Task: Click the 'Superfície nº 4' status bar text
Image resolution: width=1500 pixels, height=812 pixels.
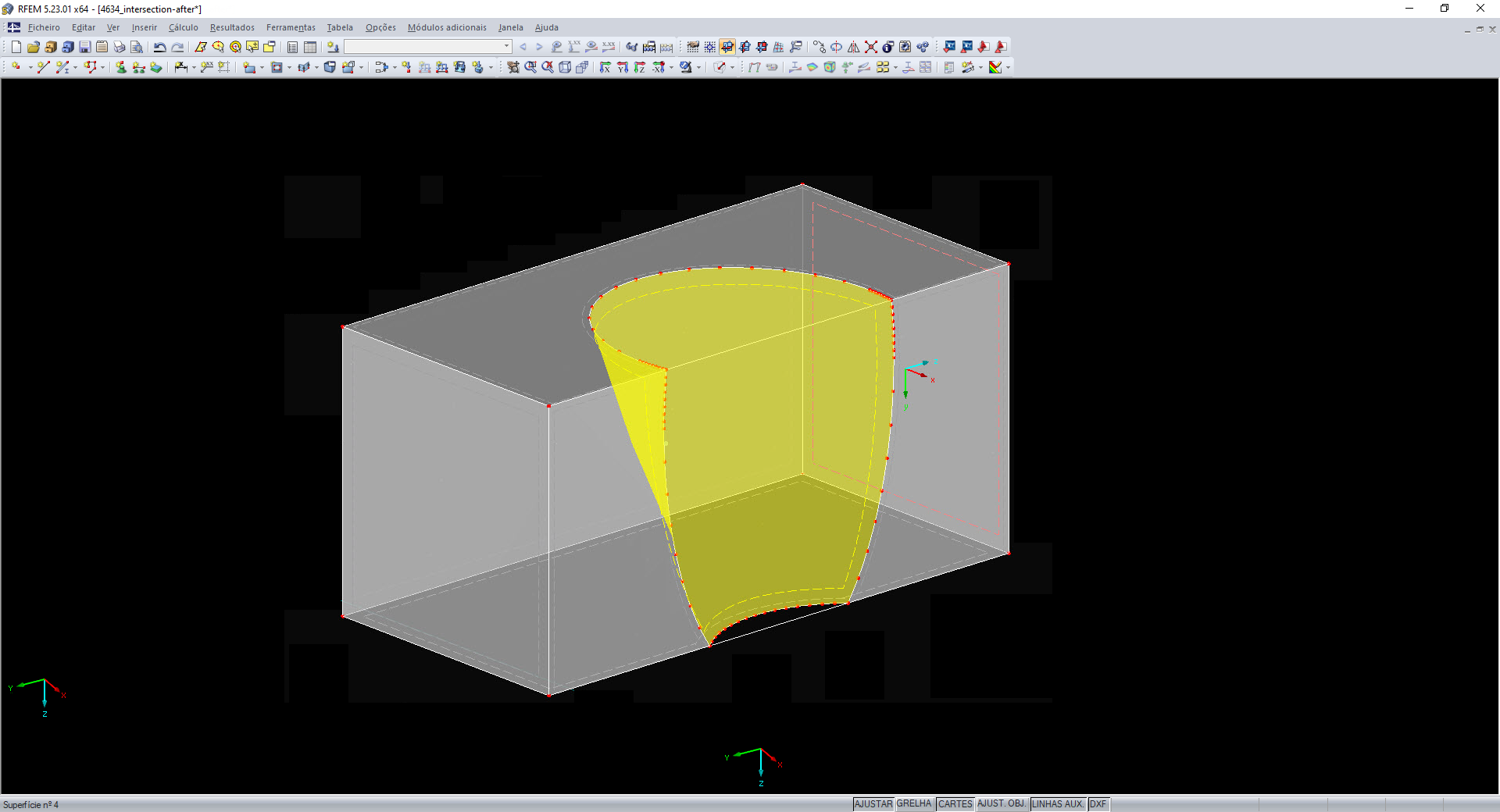Action: [x=31, y=805]
